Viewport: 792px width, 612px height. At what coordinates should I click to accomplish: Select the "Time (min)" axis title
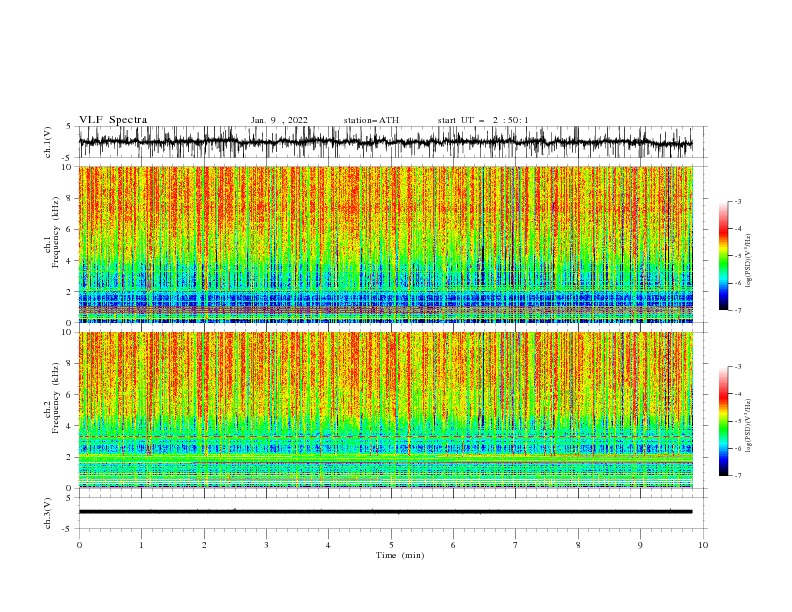pyautogui.click(x=400, y=555)
